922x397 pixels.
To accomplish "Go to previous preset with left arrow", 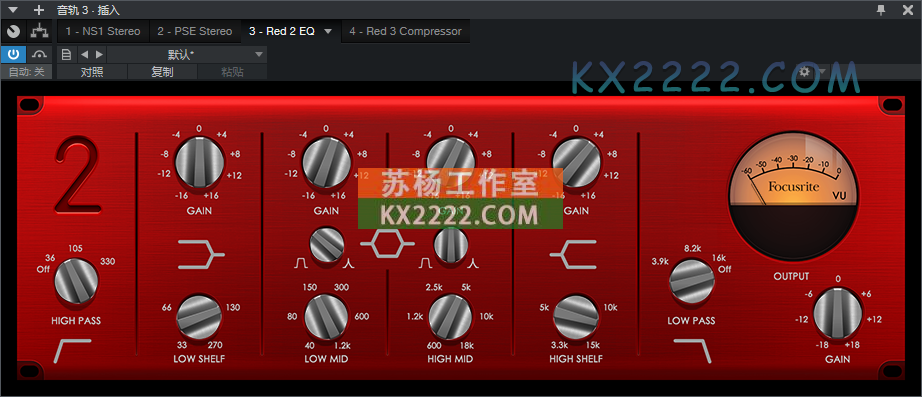I will pos(85,55).
